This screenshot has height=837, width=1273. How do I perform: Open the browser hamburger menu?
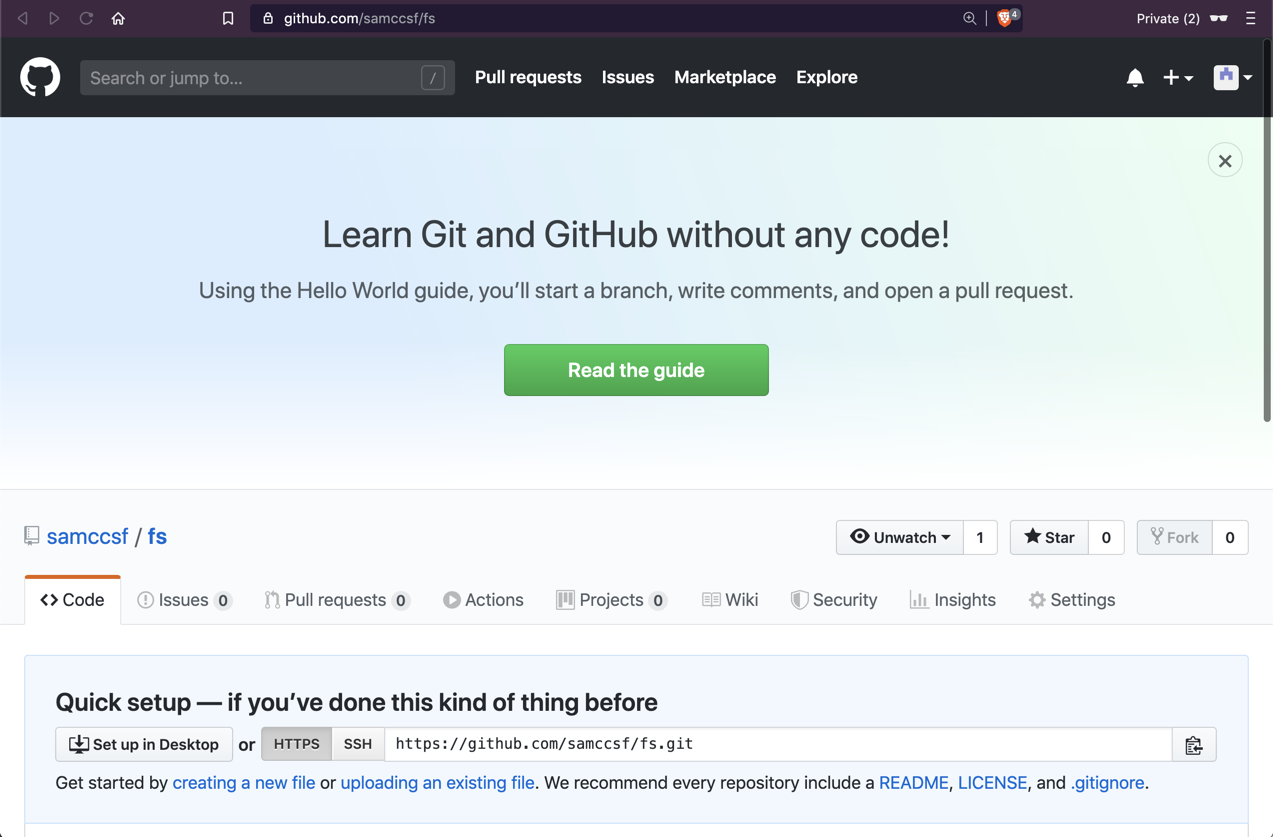coord(1250,18)
